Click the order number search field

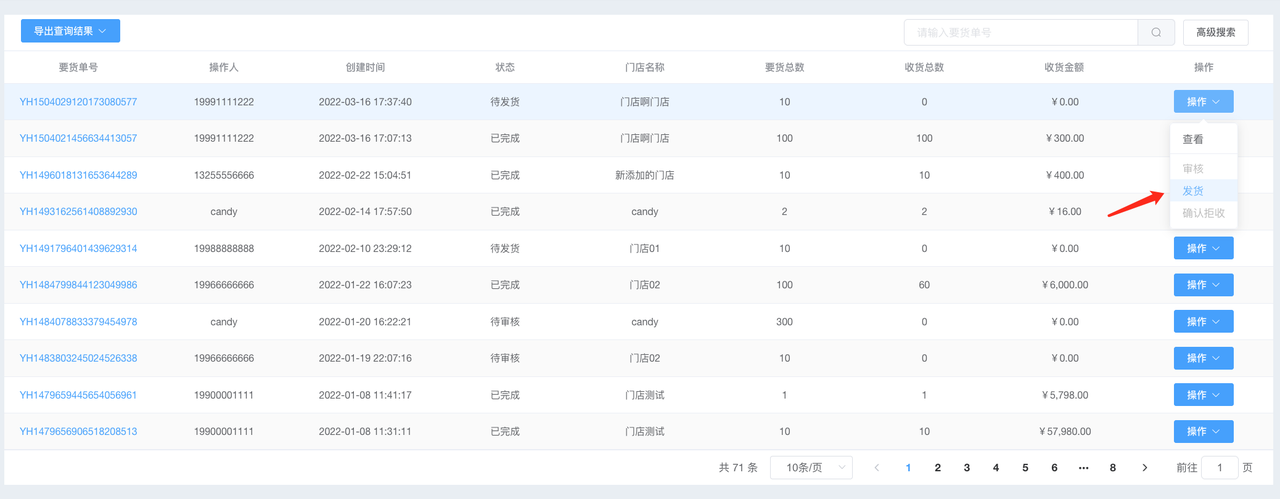tap(1020, 32)
